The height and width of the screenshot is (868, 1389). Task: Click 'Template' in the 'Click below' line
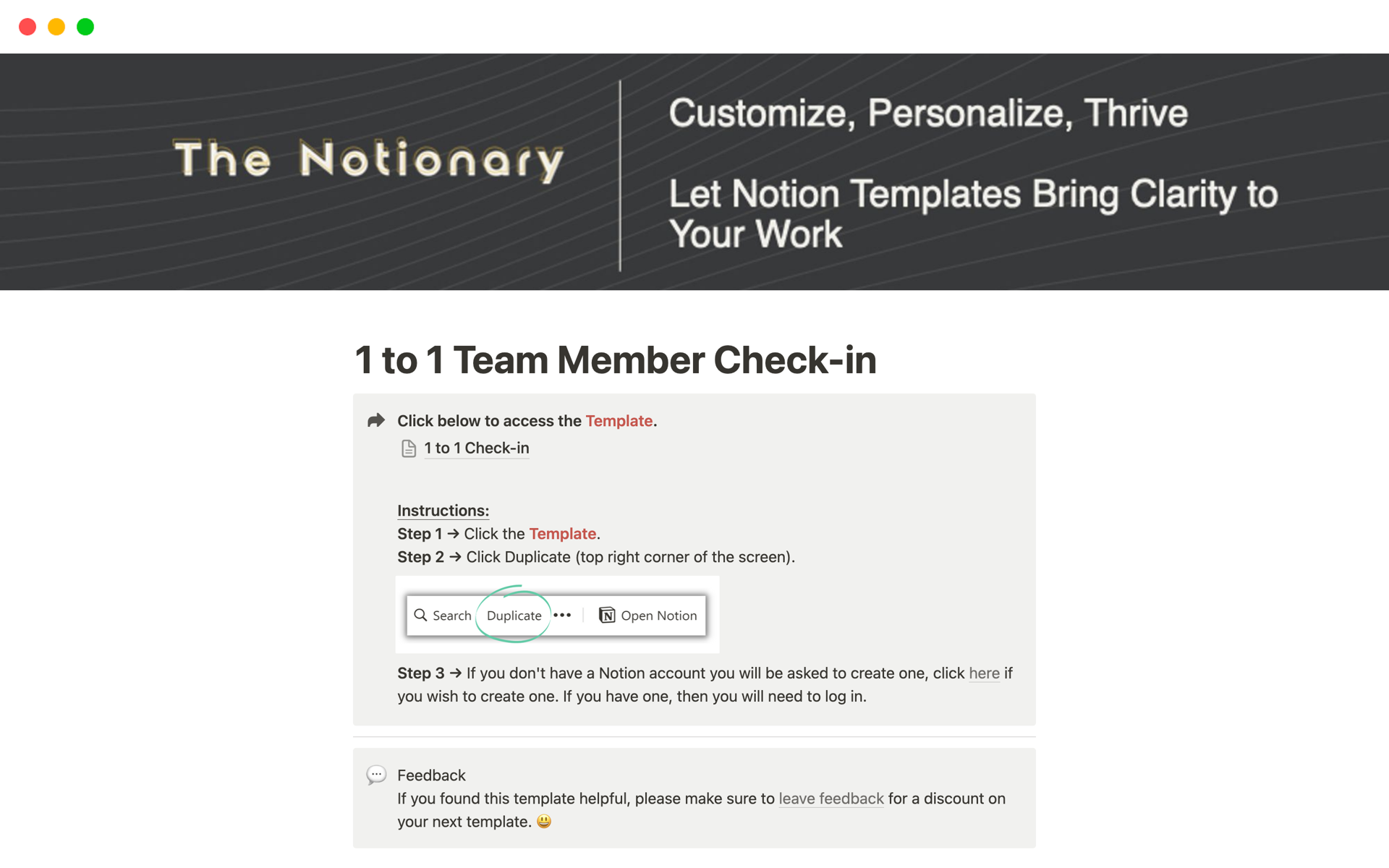tap(619, 421)
